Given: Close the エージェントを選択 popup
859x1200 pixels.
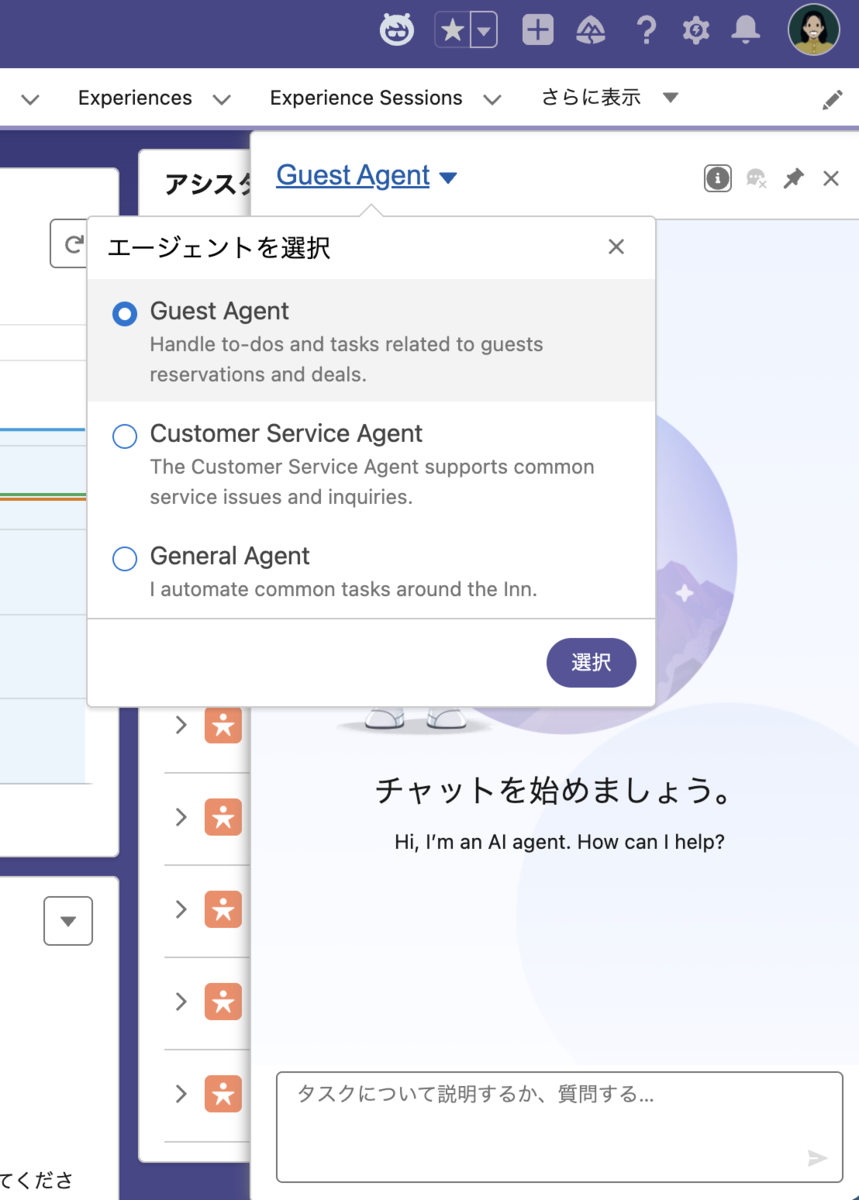Looking at the screenshot, I should (x=616, y=247).
